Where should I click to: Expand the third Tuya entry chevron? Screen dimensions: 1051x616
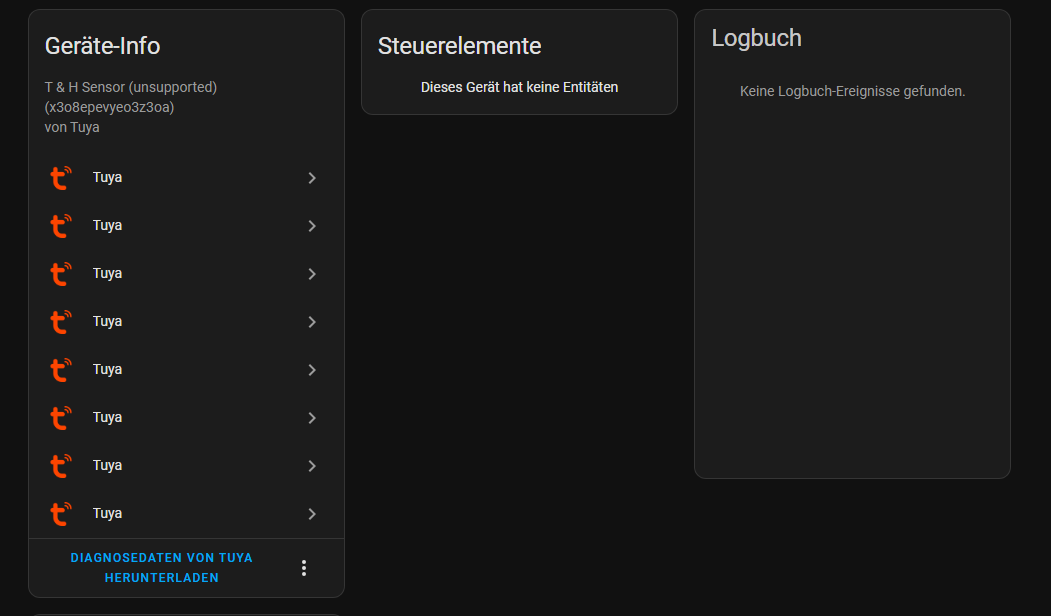pyautogui.click(x=312, y=273)
